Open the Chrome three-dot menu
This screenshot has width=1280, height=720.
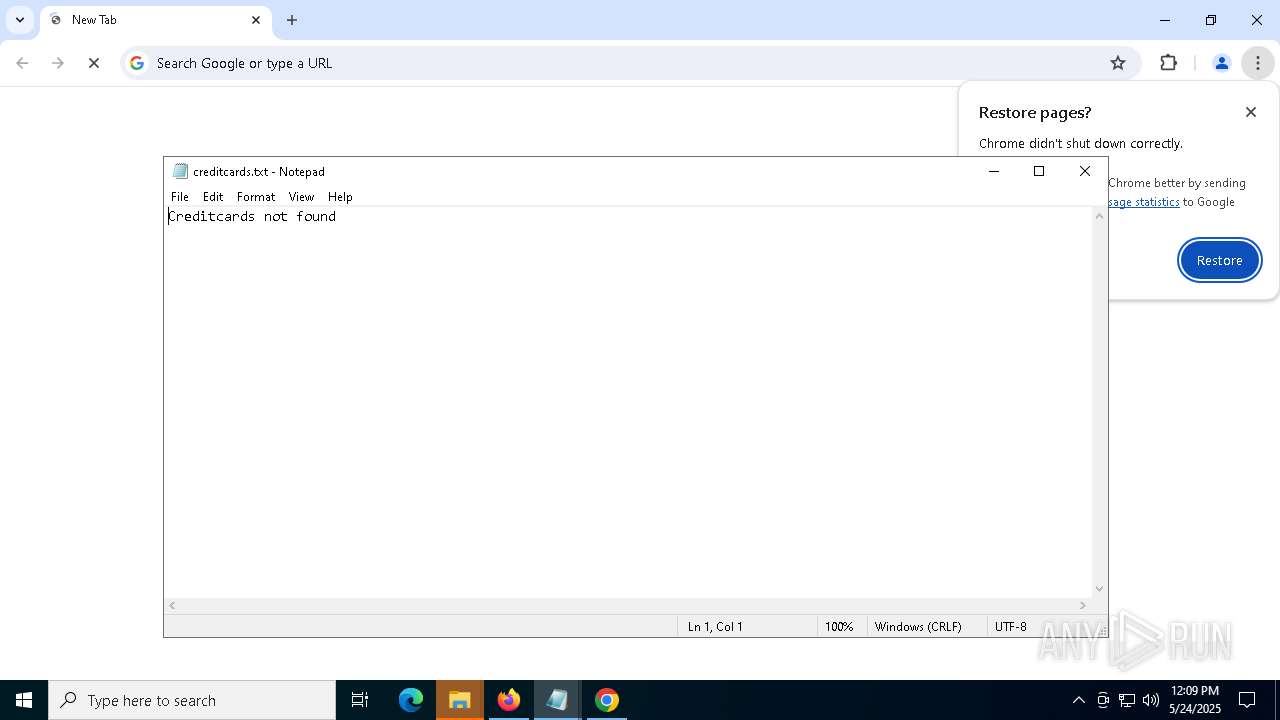[1258, 63]
